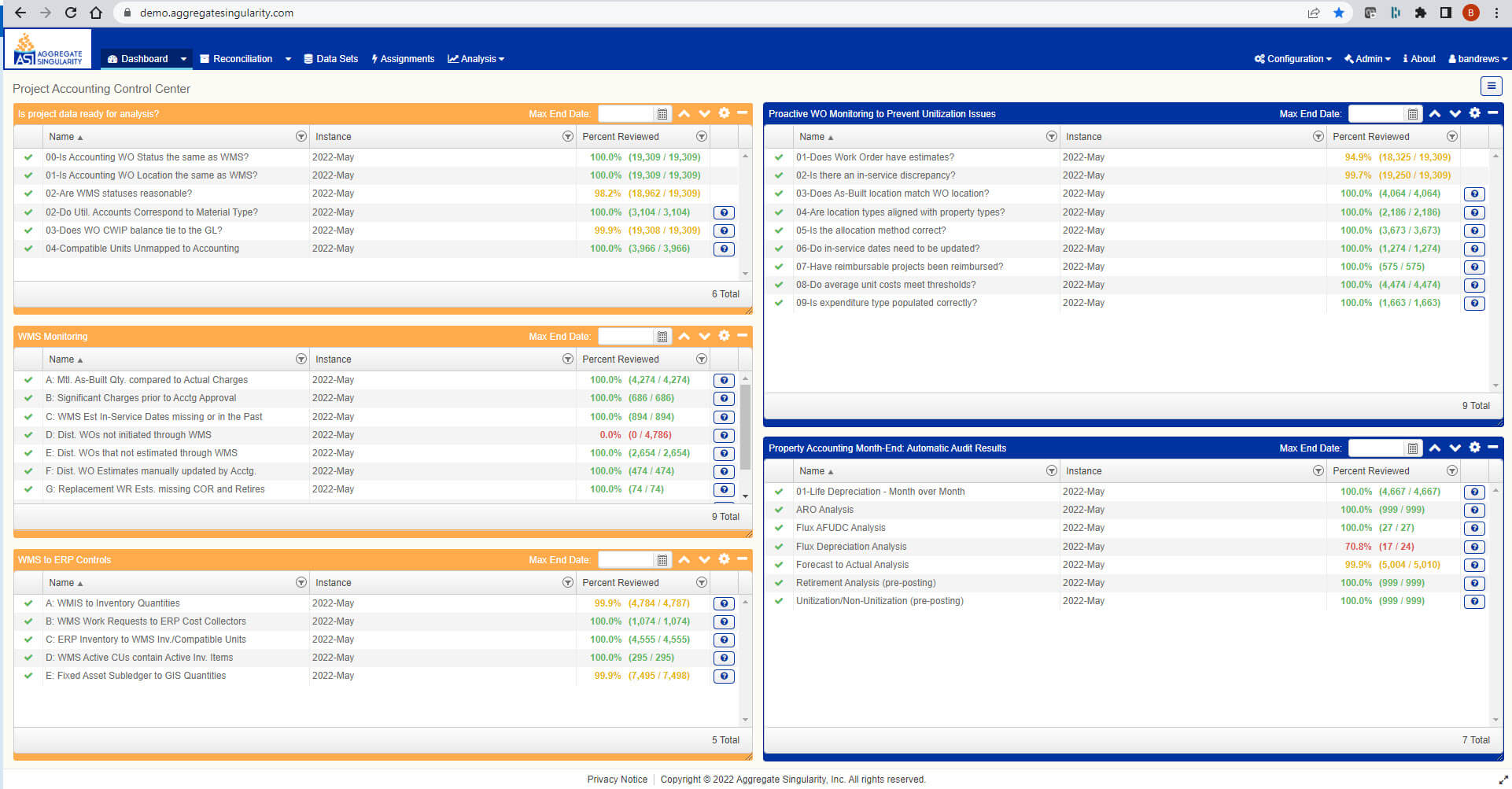The height and width of the screenshot is (789, 1512).
Task: Open the bandrews user dropdown
Action: click(1477, 59)
